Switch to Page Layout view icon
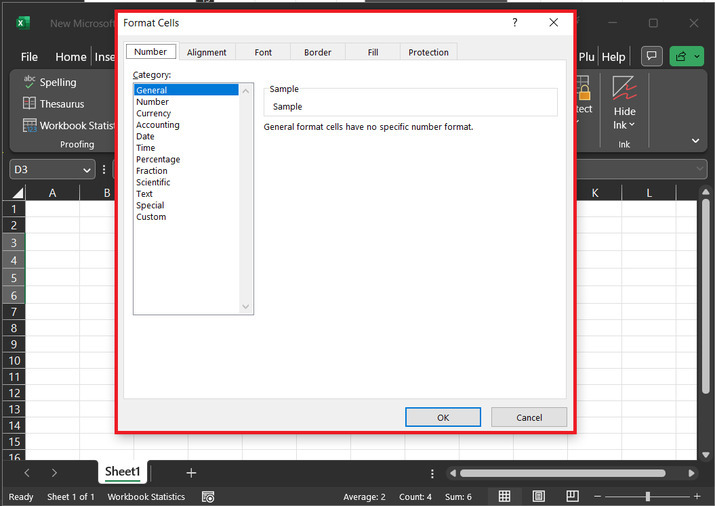715x506 pixels. pos(538,496)
